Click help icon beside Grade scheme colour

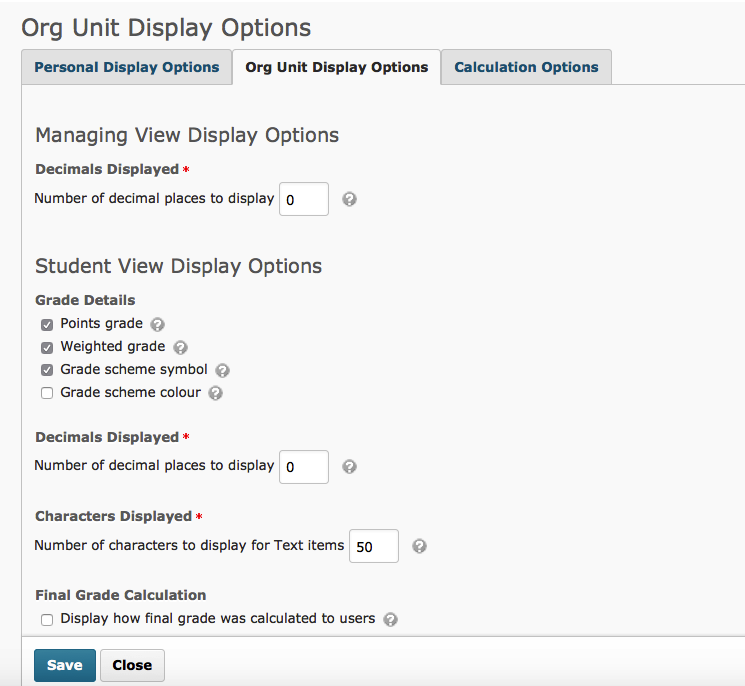coord(215,393)
